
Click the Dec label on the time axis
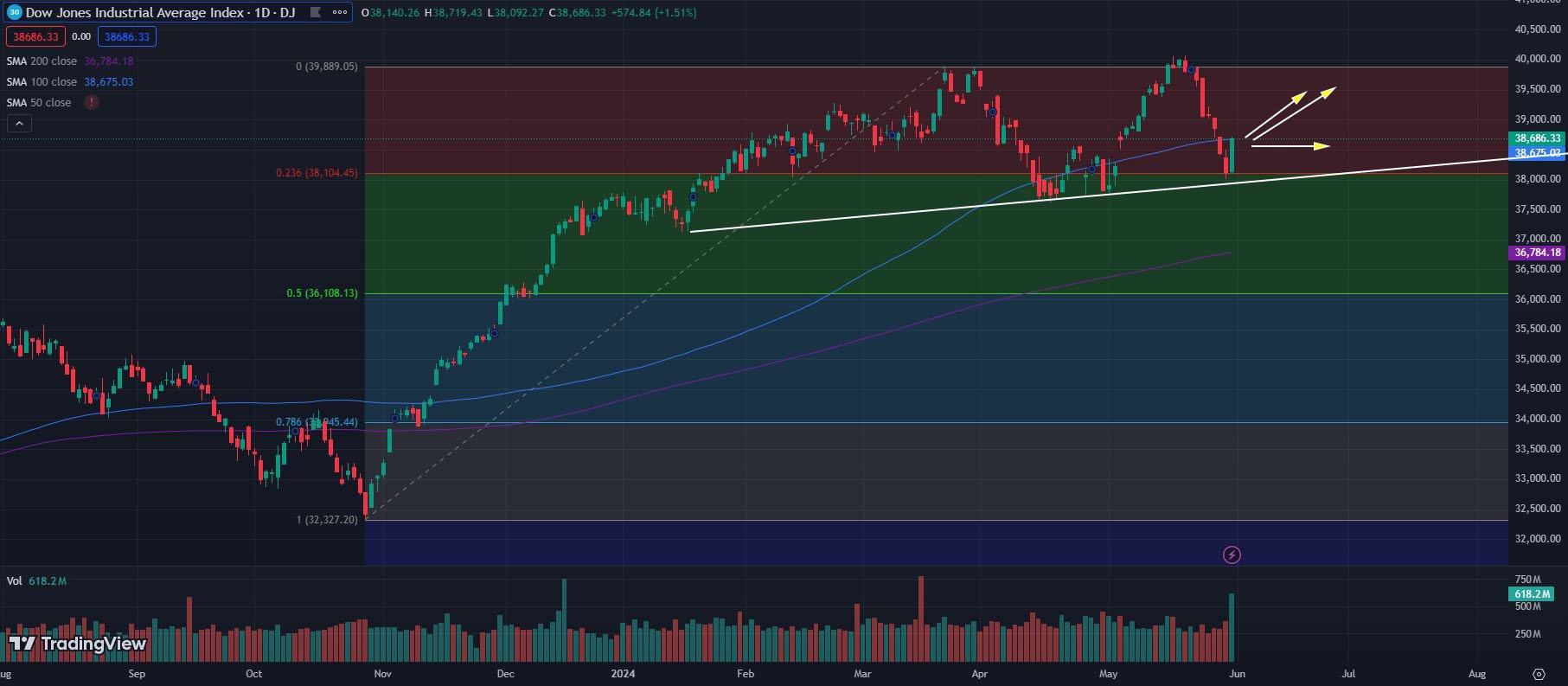tap(506, 674)
